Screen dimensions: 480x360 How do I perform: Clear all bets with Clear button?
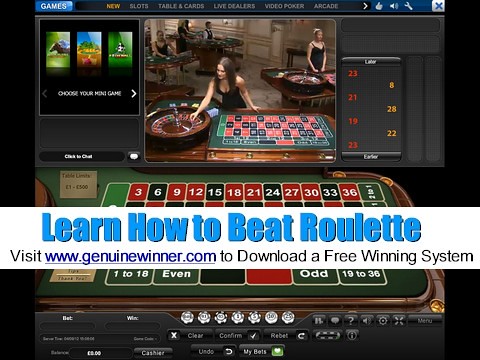click(x=190, y=336)
